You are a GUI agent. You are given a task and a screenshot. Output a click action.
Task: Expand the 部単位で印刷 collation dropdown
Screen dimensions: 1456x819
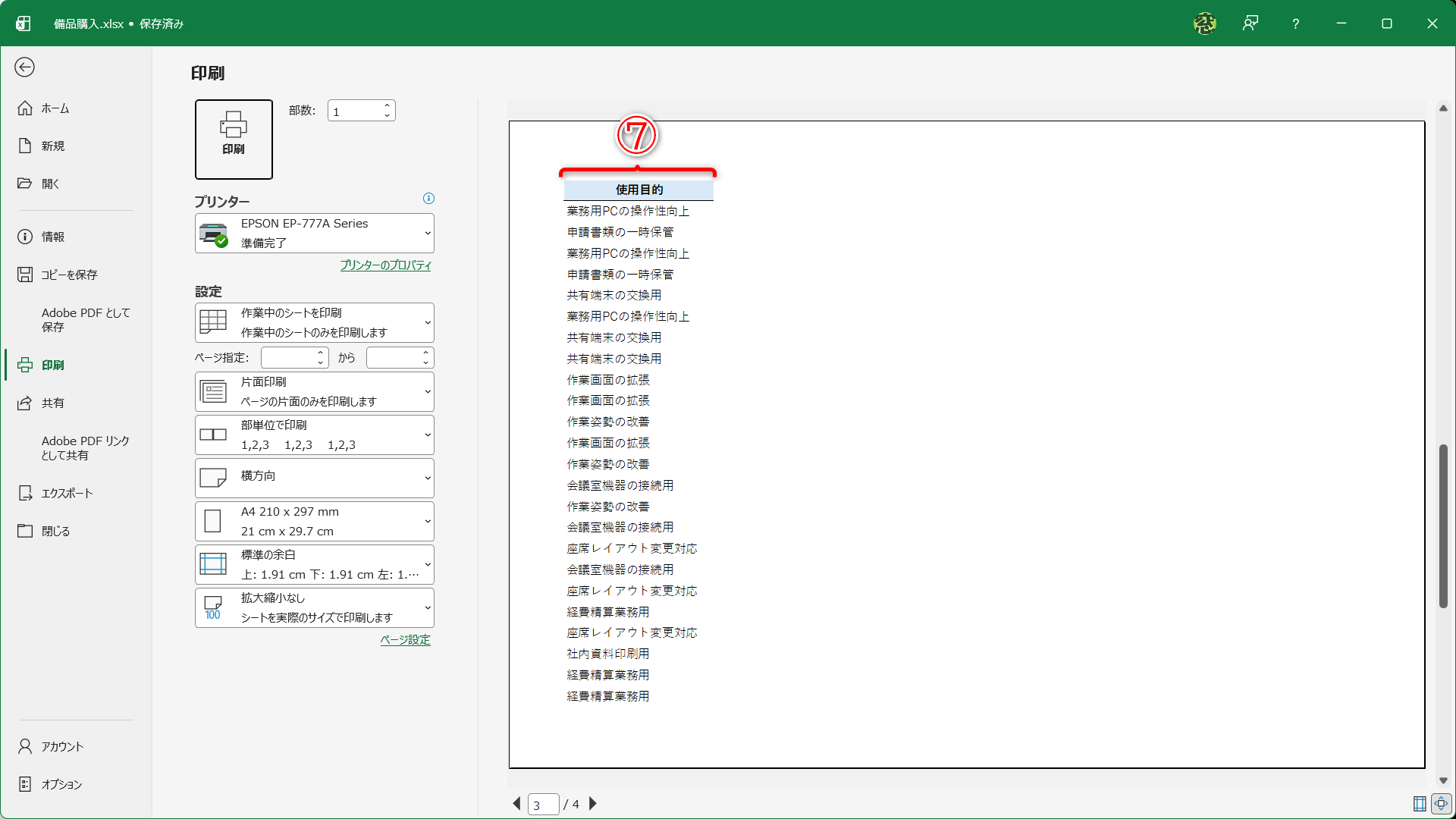tap(314, 435)
